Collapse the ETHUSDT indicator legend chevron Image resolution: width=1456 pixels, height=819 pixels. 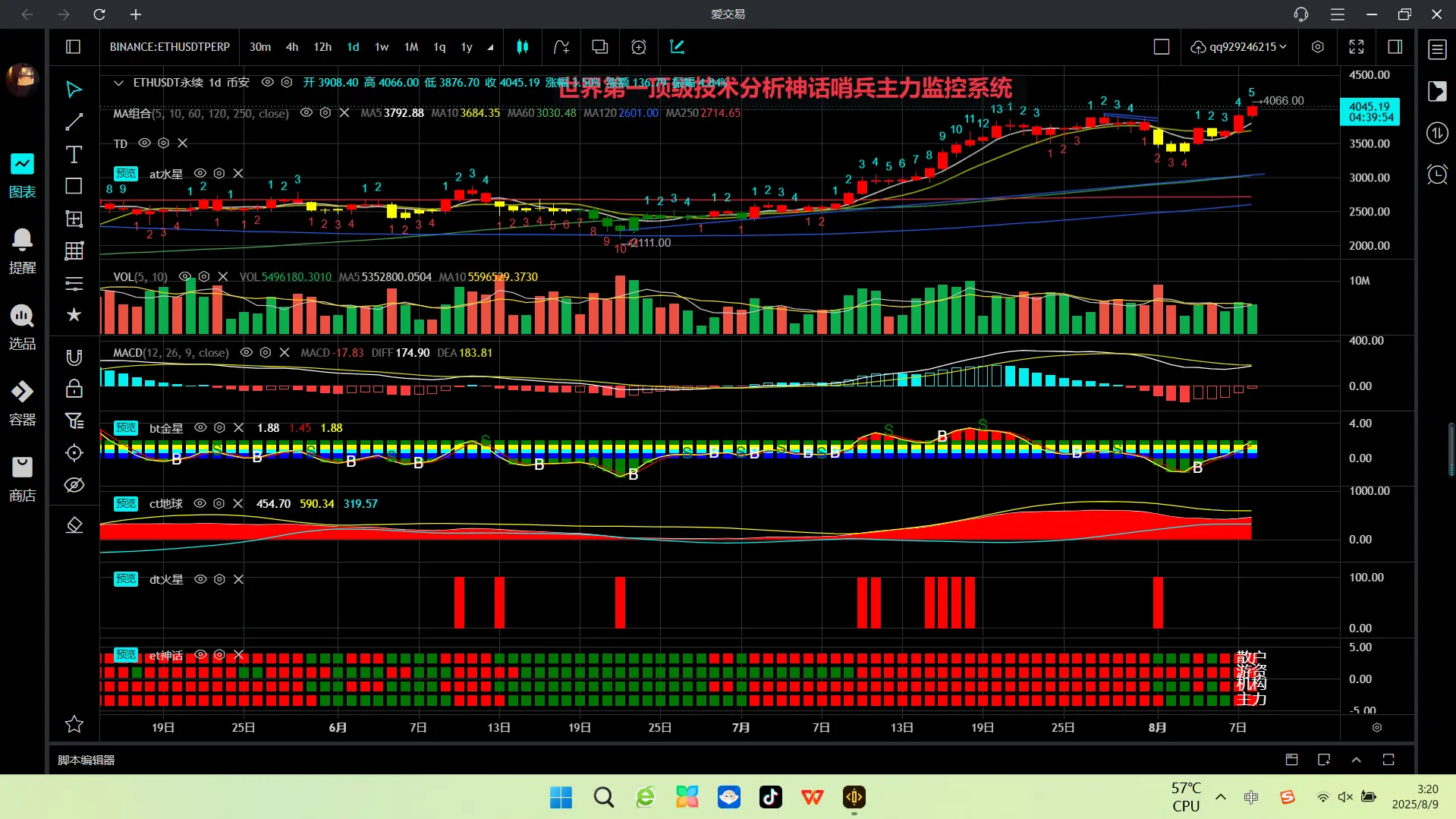pyautogui.click(x=118, y=83)
